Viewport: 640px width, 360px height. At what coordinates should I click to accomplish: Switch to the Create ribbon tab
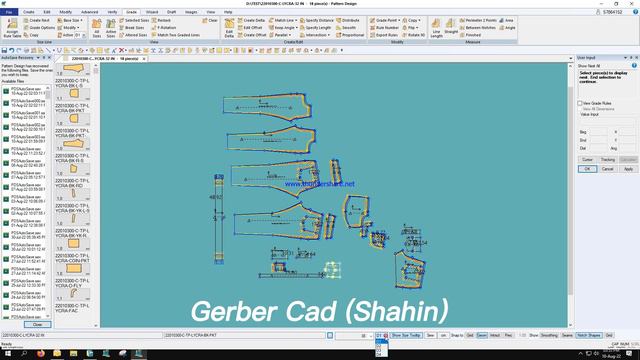click(29, 12)
